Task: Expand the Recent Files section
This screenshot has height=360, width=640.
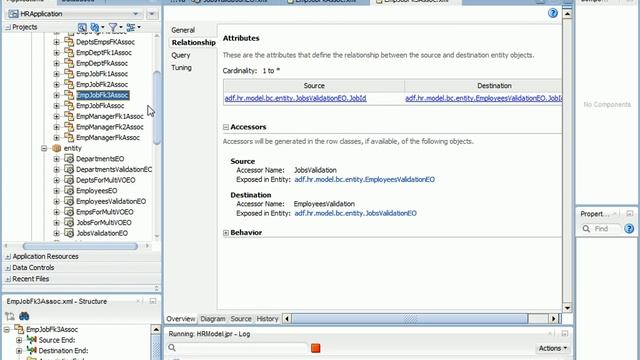Action: tap(8, 279)
